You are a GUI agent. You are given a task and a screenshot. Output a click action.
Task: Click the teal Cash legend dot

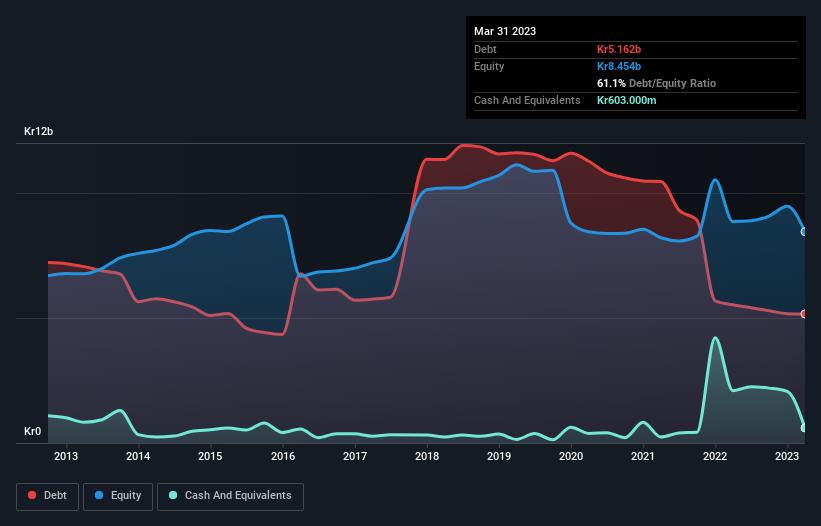tap(173, 495)
